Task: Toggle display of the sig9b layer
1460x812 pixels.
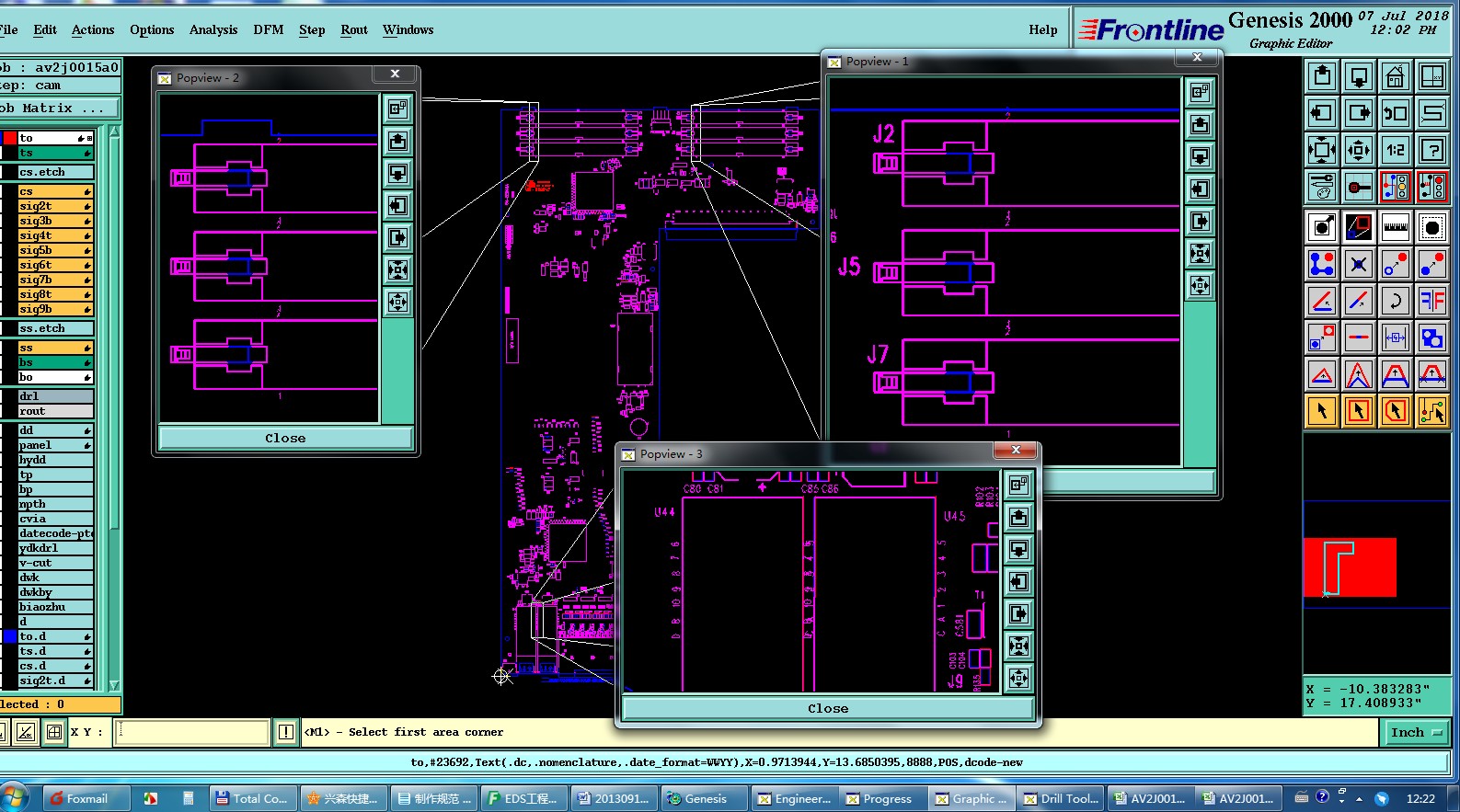Action: click(x=55, y=309)
